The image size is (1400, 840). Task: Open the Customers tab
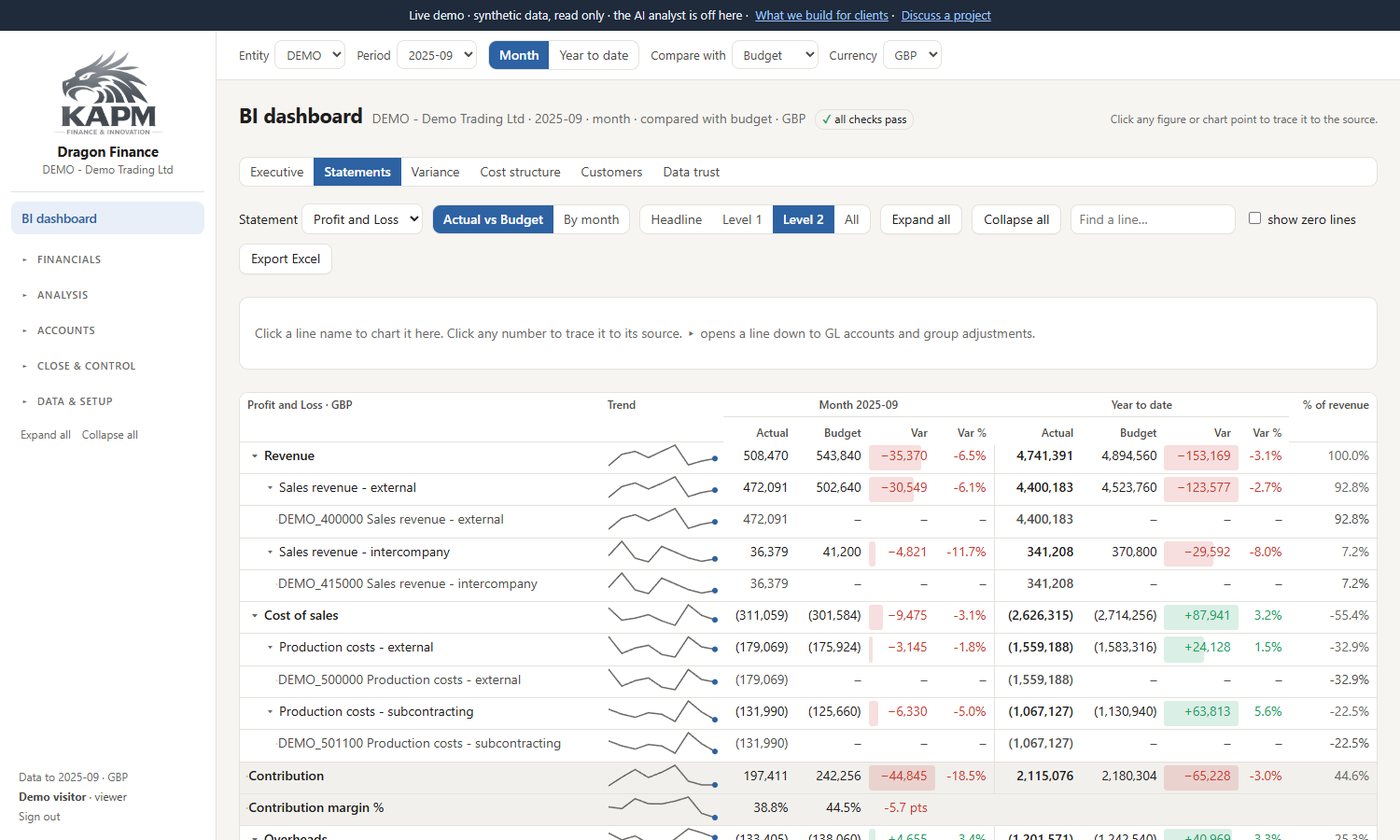point(611,172)
